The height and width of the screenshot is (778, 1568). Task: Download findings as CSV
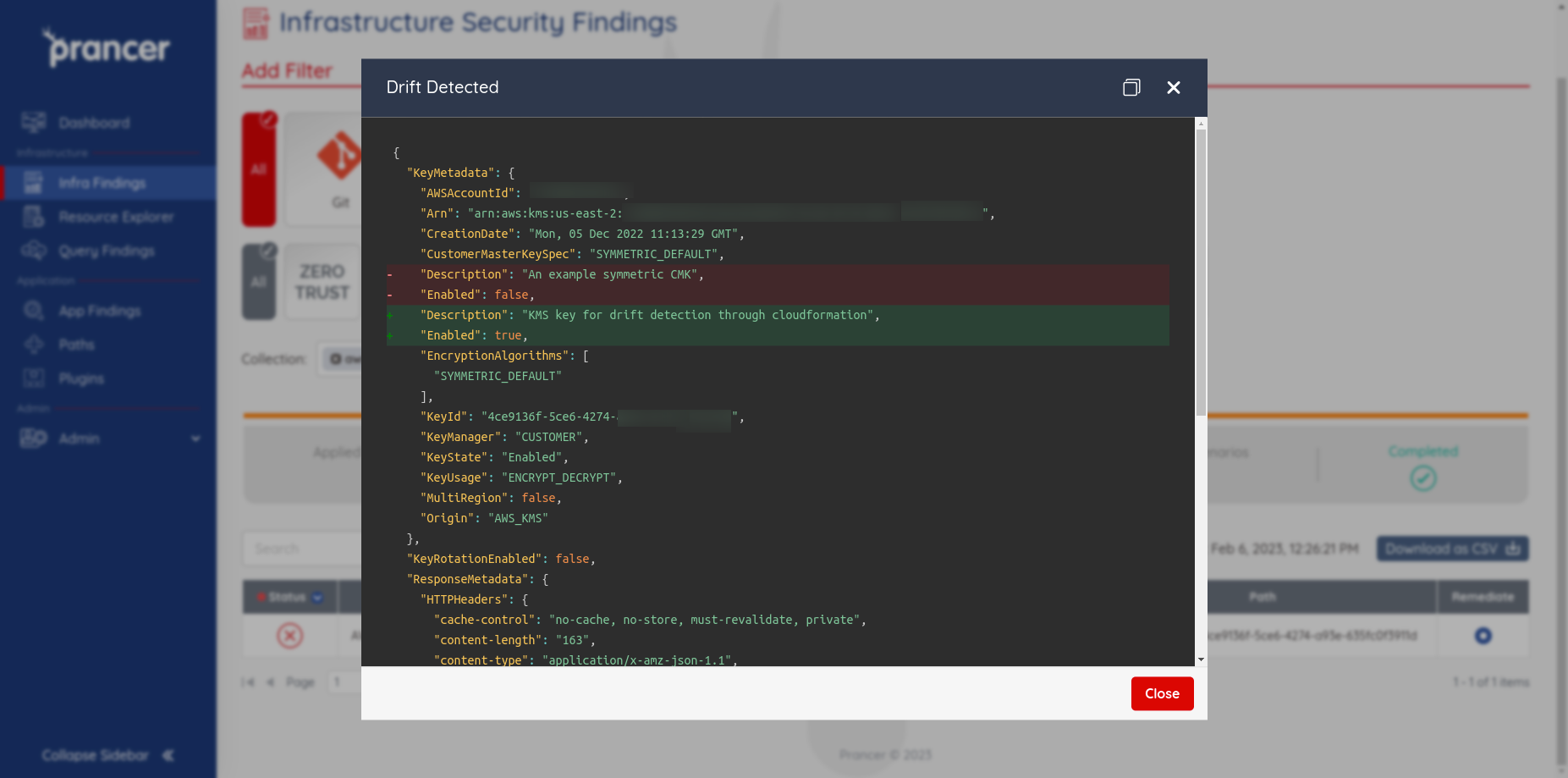click(x=1452, y=549)
